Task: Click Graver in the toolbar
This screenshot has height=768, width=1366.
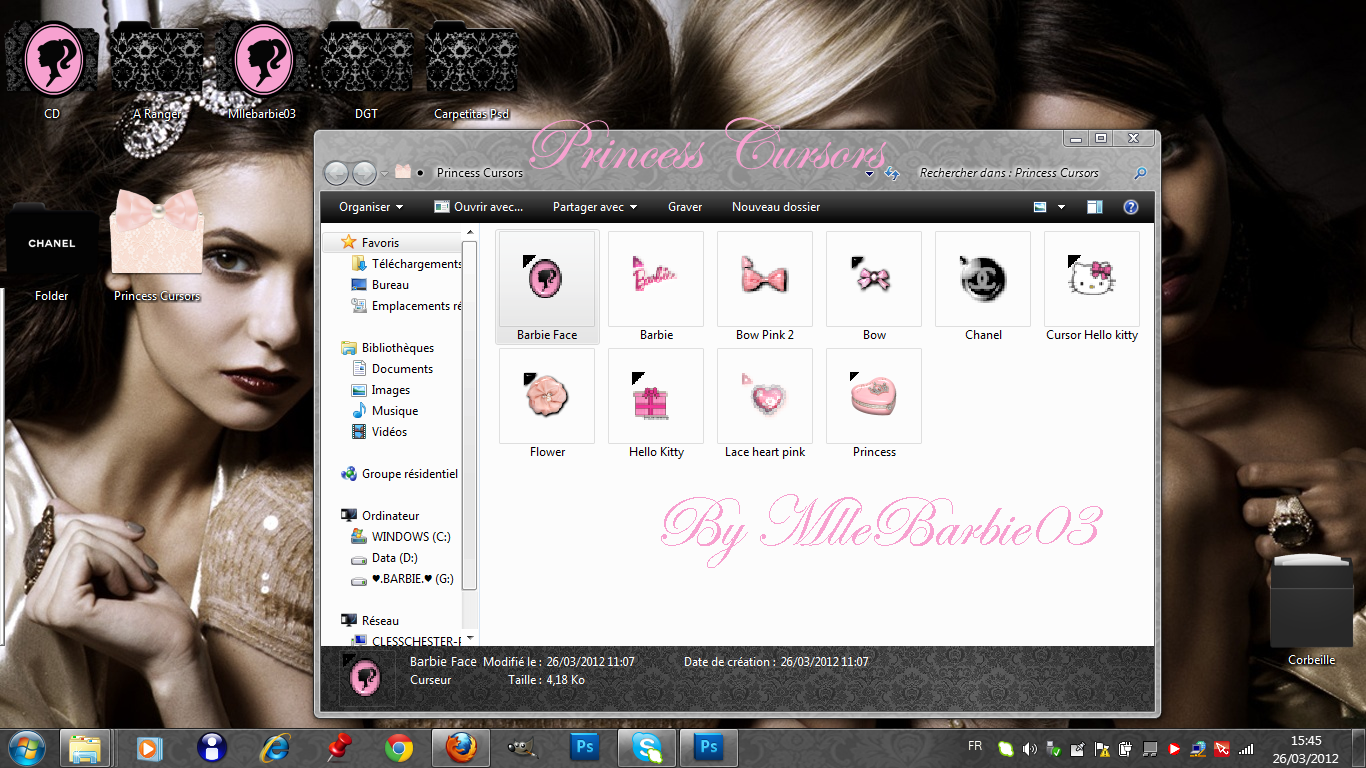Action: [x=685, y=207]
